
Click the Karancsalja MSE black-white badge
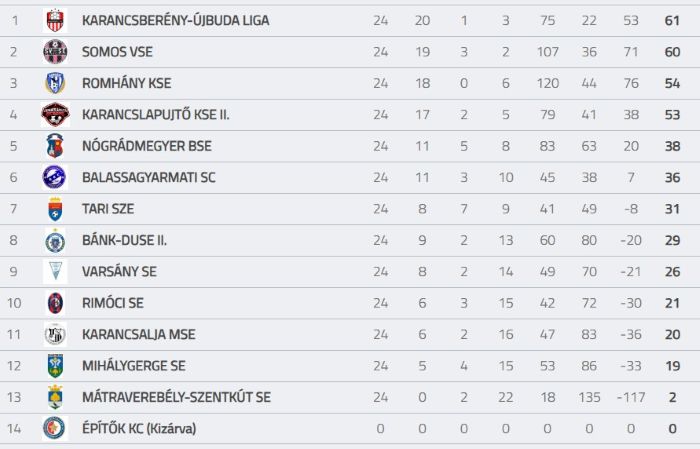[55, 335]
